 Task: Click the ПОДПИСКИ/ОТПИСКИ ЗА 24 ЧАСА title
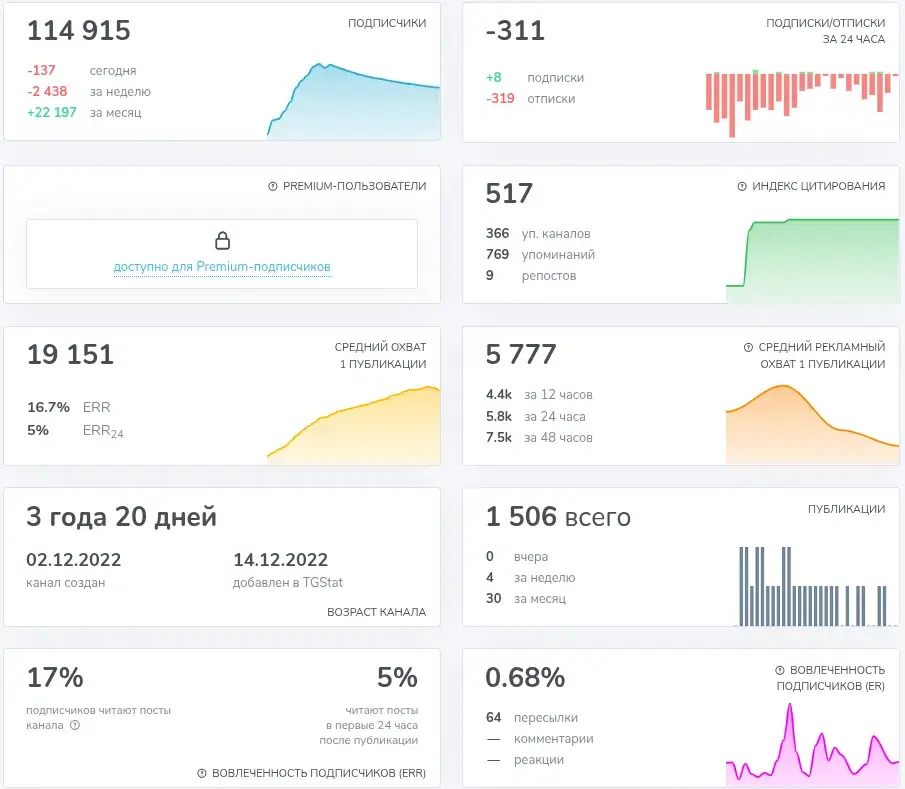coord(825,31)
